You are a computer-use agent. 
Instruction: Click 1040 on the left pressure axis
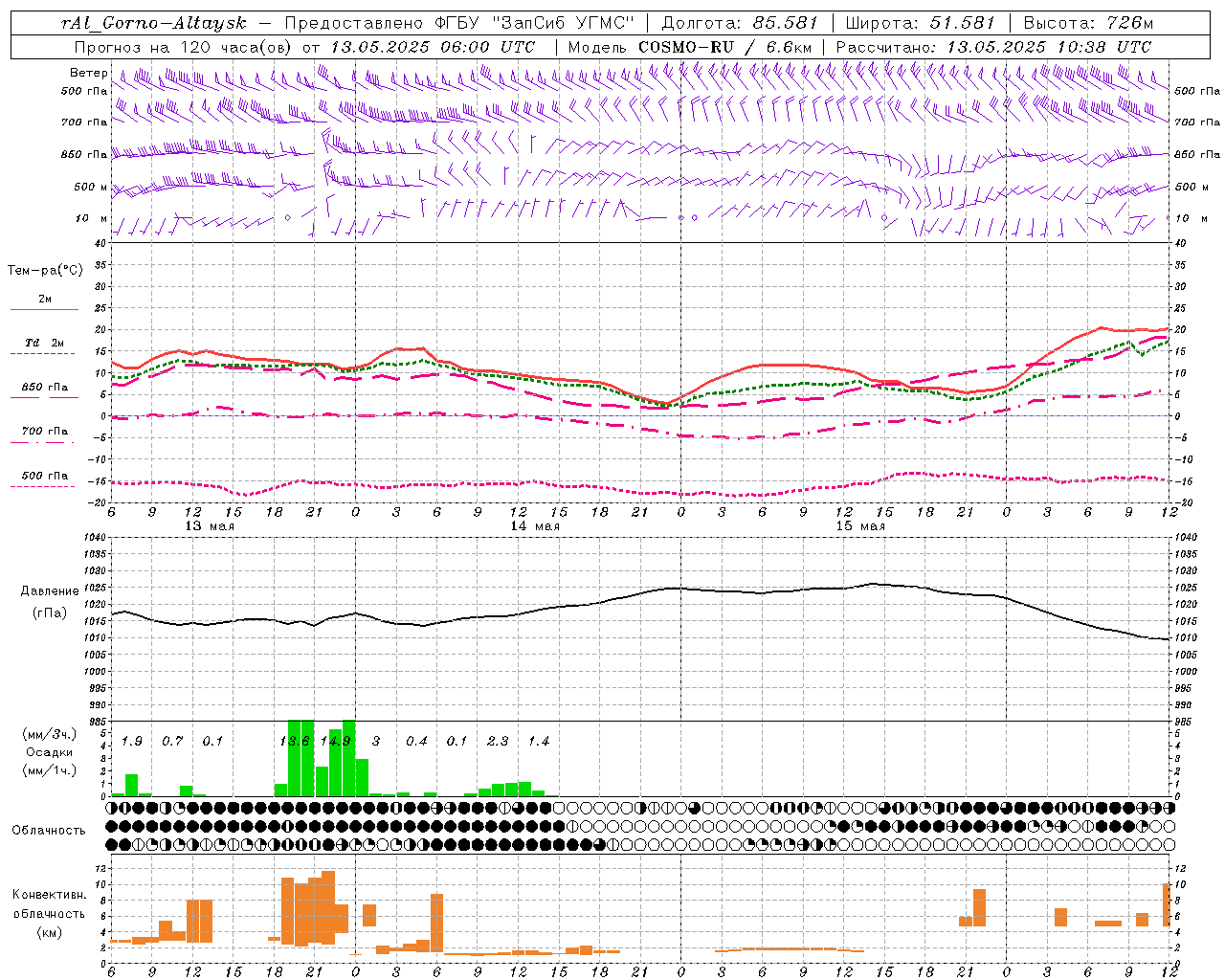(94, 538)
